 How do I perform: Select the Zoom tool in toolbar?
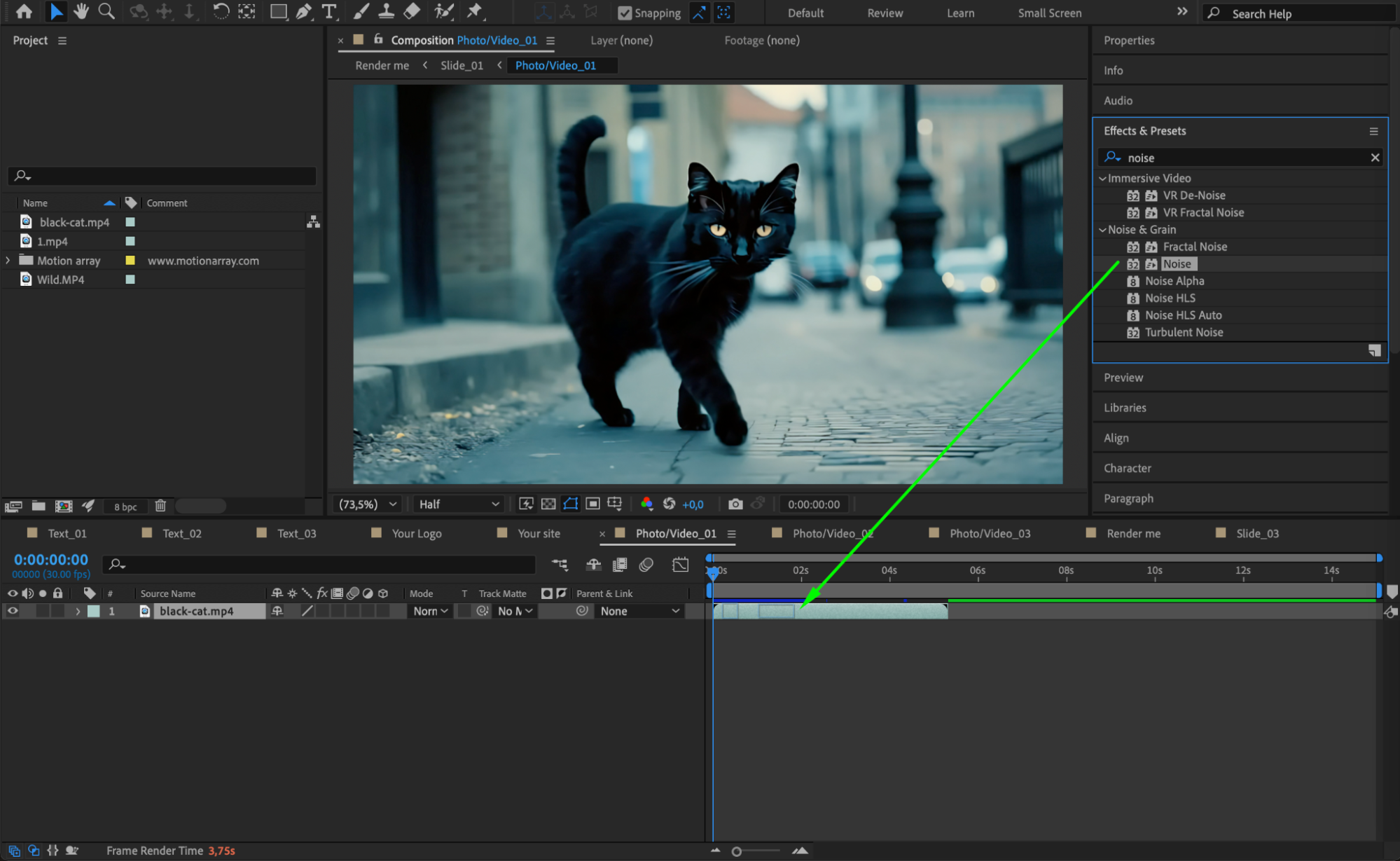pos(106,11)
